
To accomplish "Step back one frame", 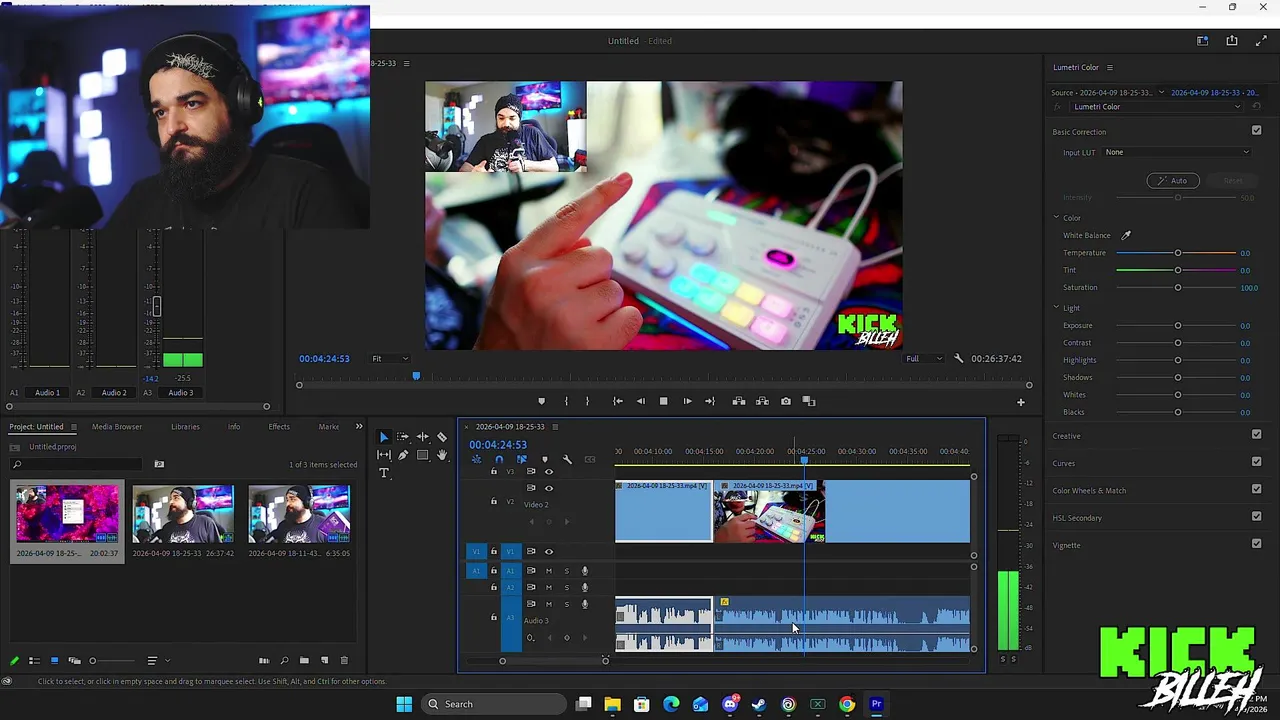I will (x=640, y=401).
